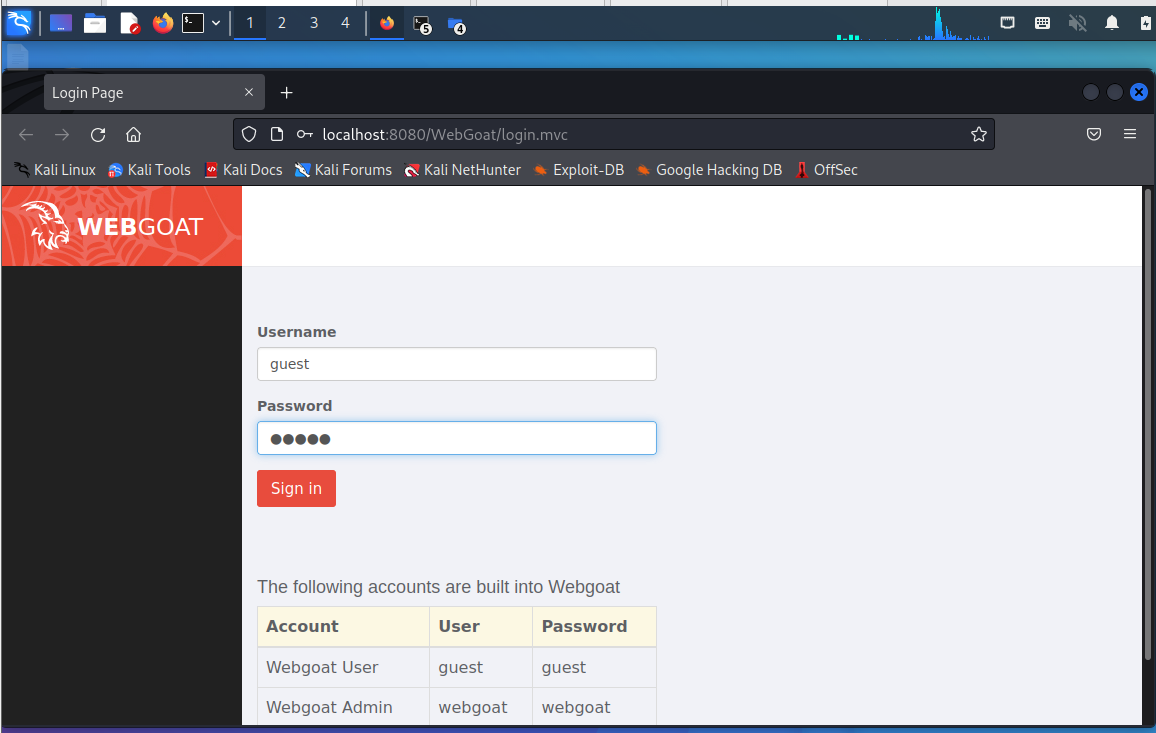Open the Firefox hamburger menu

coord(1129,134)
